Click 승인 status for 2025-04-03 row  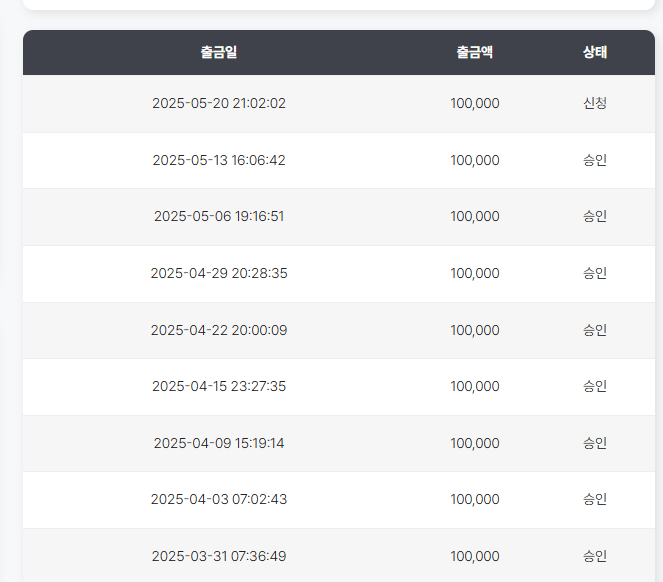(x=595, y=500)
